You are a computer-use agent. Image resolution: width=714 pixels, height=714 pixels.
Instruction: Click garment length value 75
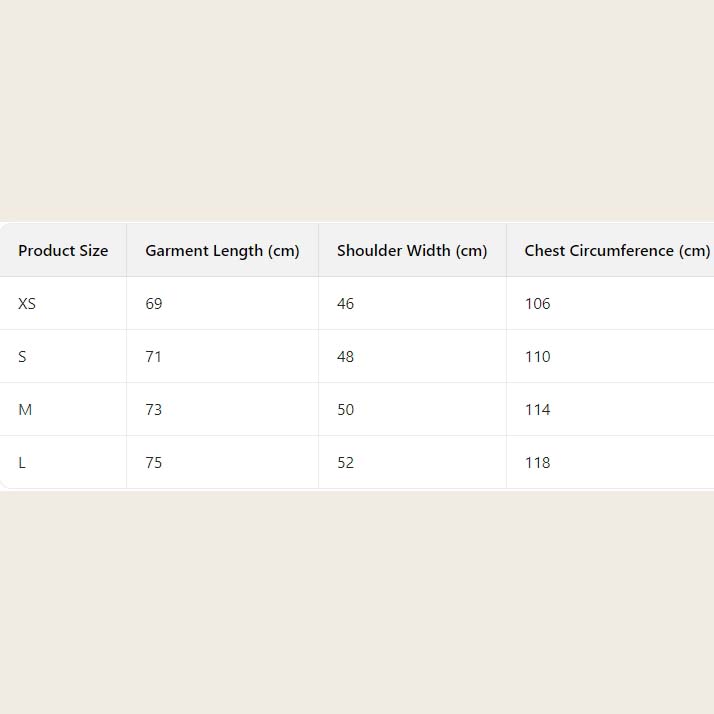154,463
